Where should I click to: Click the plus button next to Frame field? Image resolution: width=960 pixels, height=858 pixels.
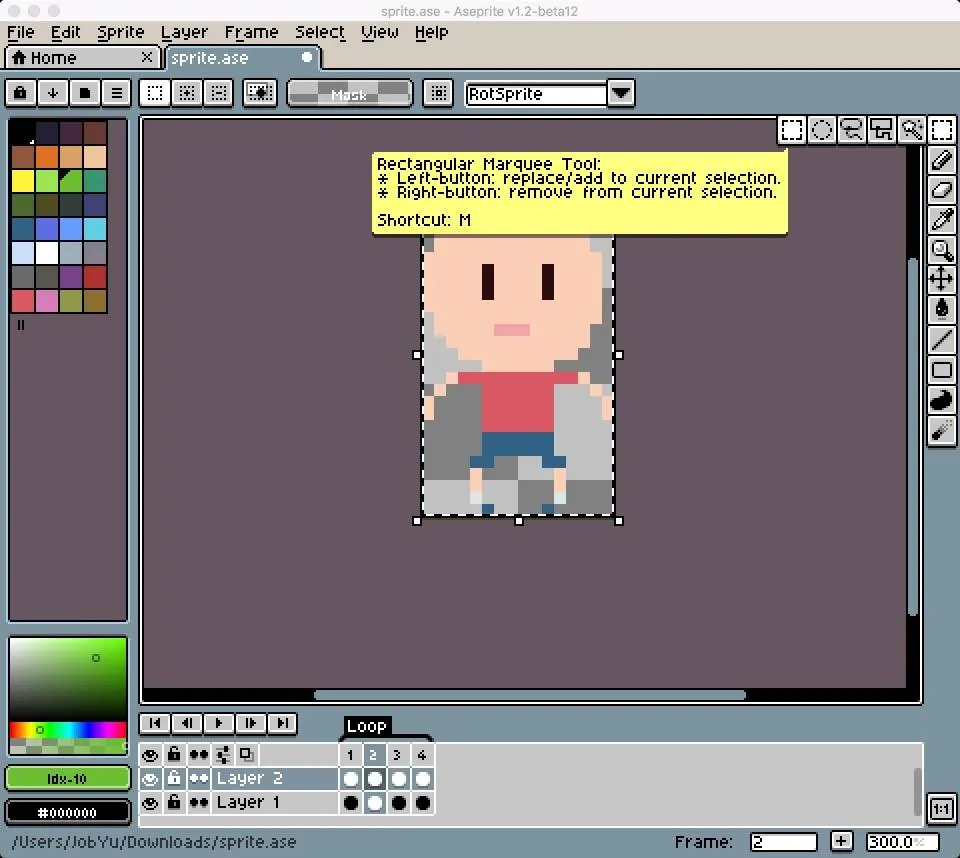pyautogui.click(x=841, y=841)
